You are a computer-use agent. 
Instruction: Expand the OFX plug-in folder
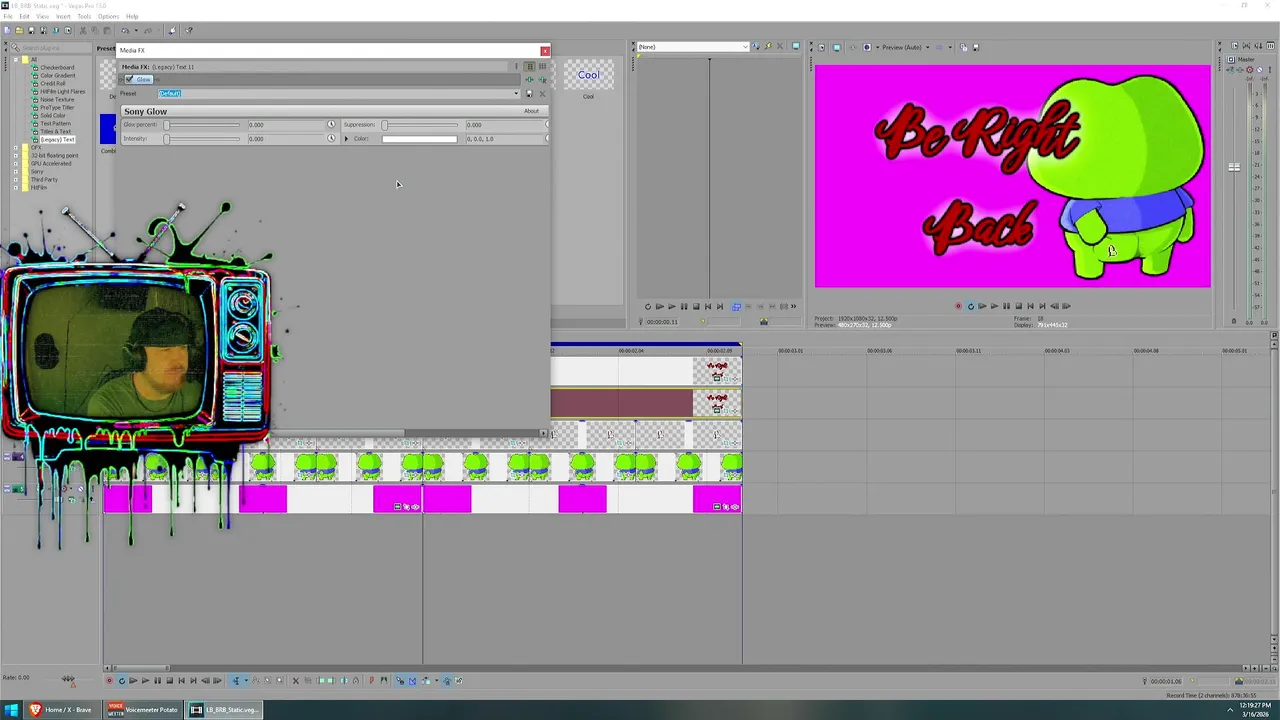pyautogui.click(x=16, y=147)
